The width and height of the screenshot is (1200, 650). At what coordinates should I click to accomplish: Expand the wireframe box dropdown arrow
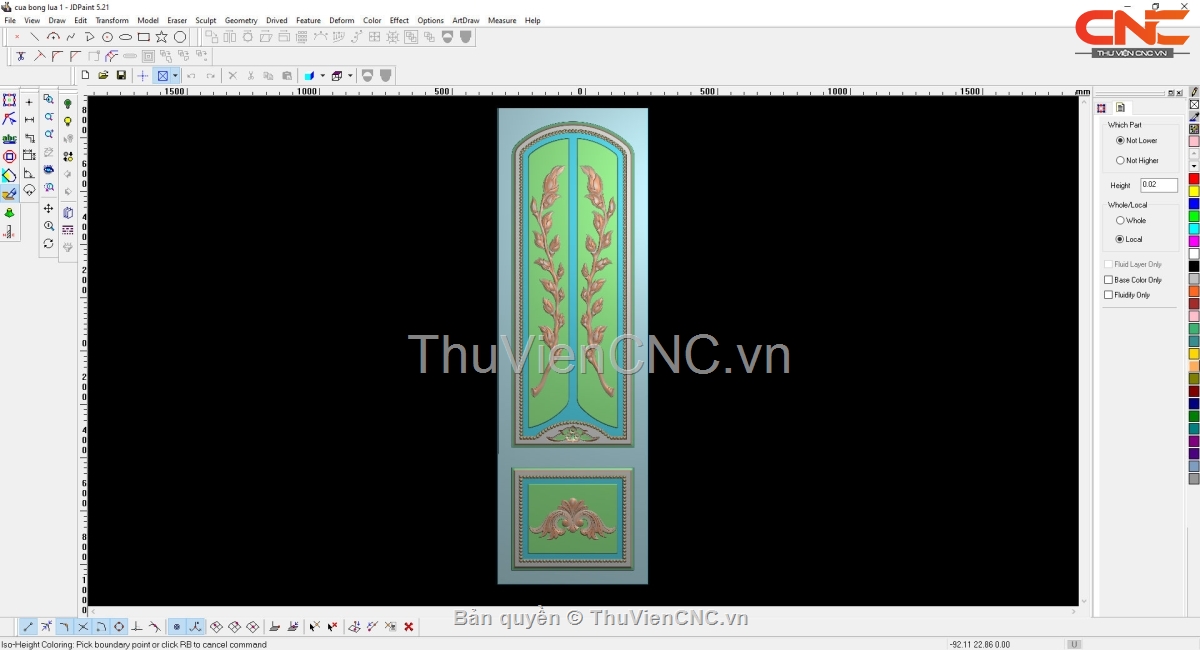(350, 75)
